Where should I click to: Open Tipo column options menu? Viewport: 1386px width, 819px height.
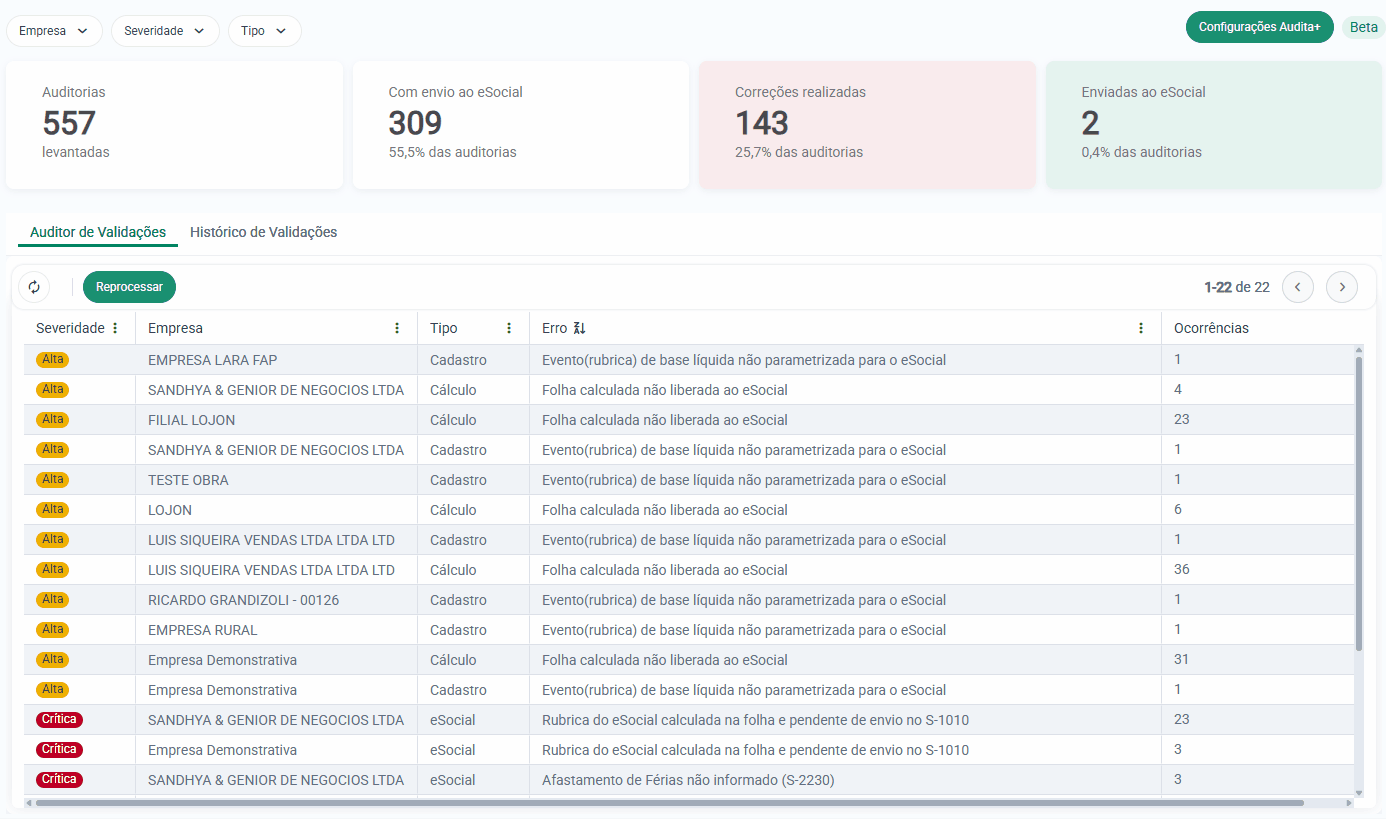click(x=509, y=328)
